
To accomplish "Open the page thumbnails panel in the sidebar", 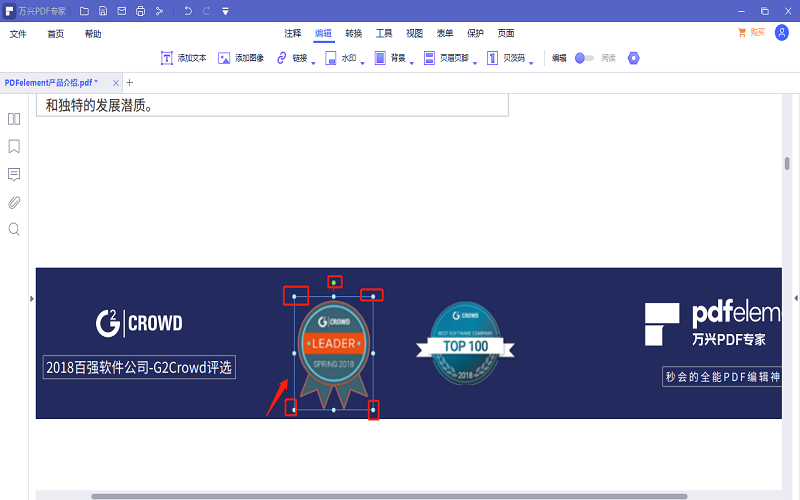I will pyautogui.click(x=14, y=119).
